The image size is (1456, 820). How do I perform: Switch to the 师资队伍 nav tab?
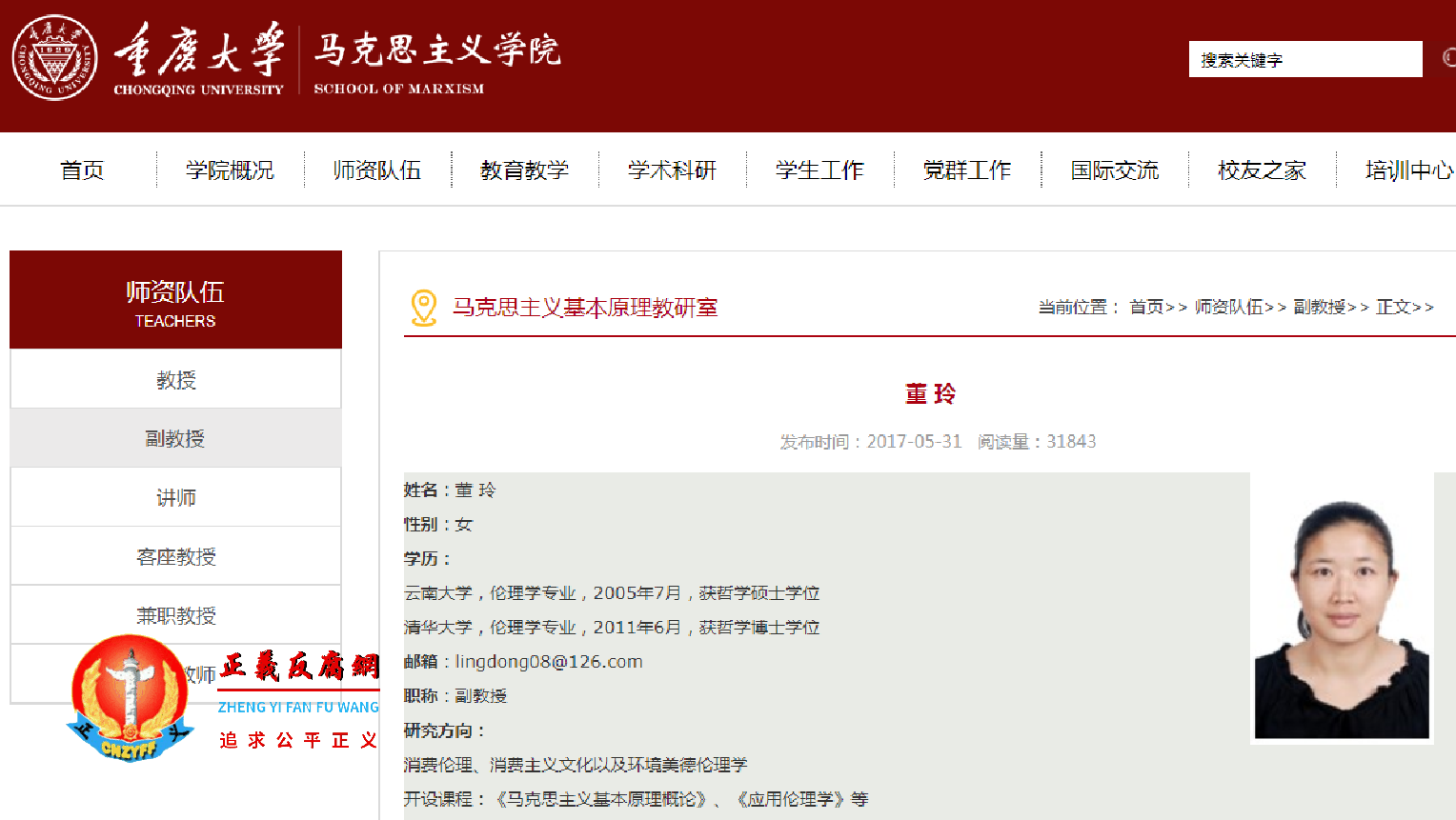click(x=376, y=170)
